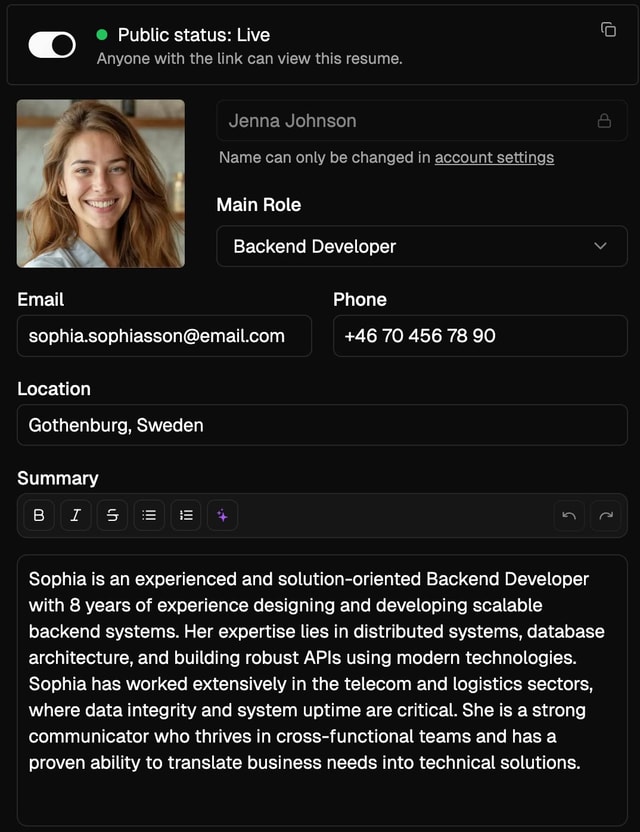Undo the last summary edit
Image resolution: width=640 pixels, height=832 pixels.
569,515
